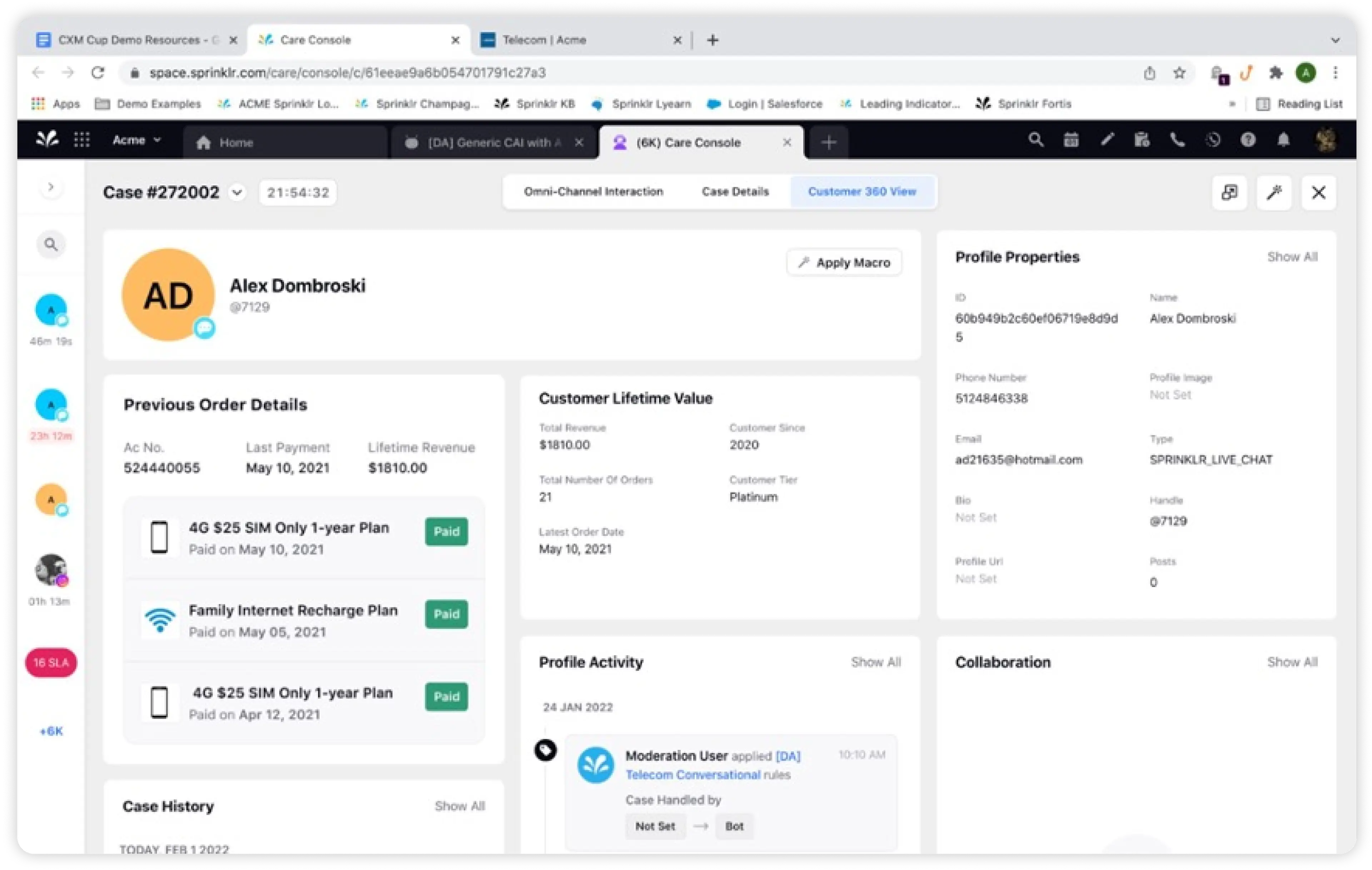Click the email ad21635@hotmail.com
Screen dimensions: 1372x870
click(x=1018, y=460)
